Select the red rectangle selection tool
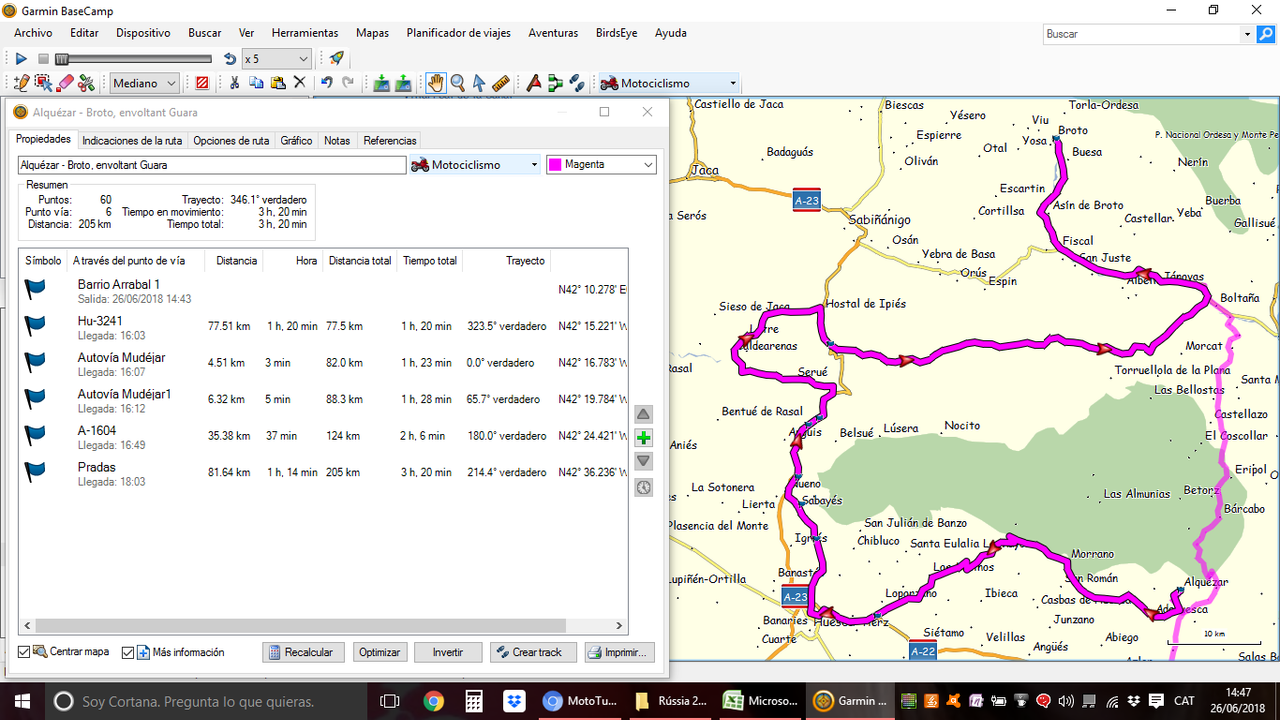 [43, 83]
